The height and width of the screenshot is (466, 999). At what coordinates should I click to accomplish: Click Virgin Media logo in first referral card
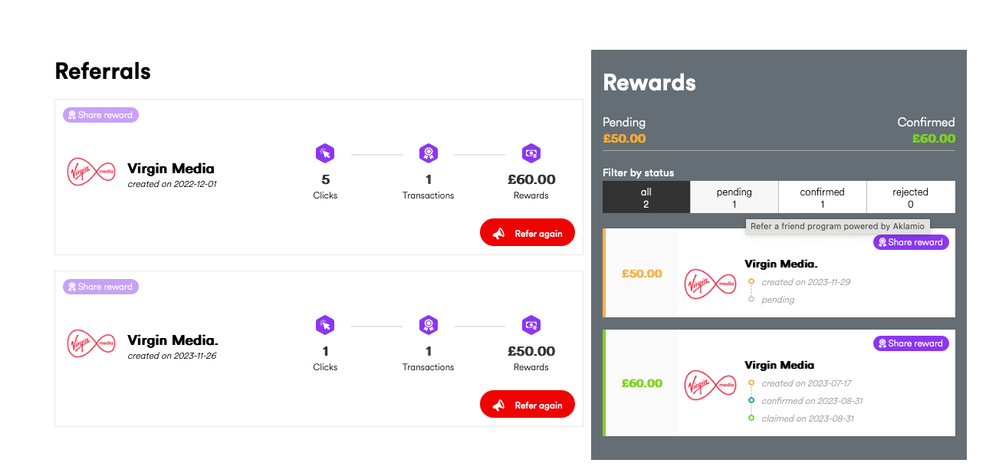pyautogui.click(x=91, y=171)
